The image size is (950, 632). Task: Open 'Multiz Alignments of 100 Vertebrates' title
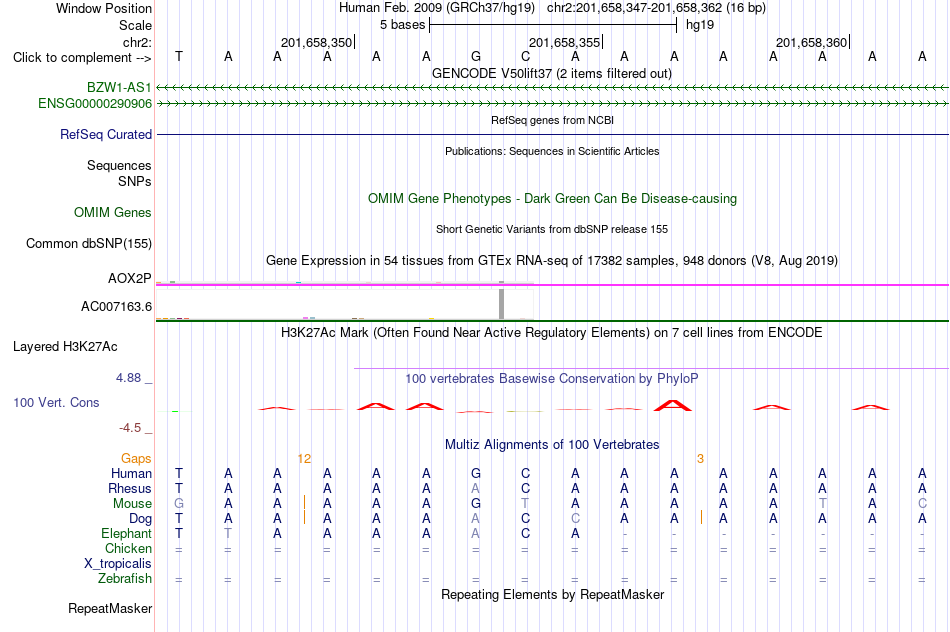point(552,445)
